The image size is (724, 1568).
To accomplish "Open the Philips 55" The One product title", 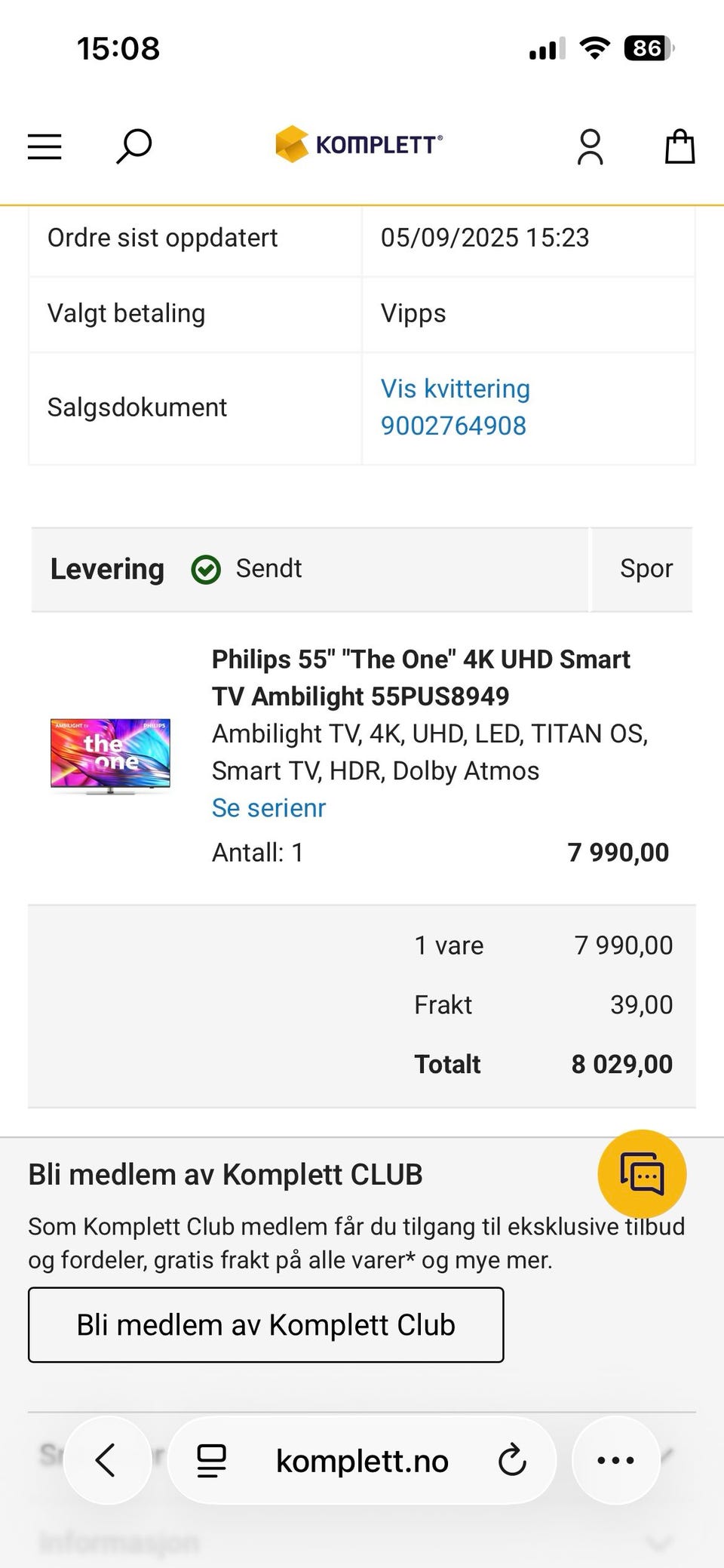I will pos(420,677).
